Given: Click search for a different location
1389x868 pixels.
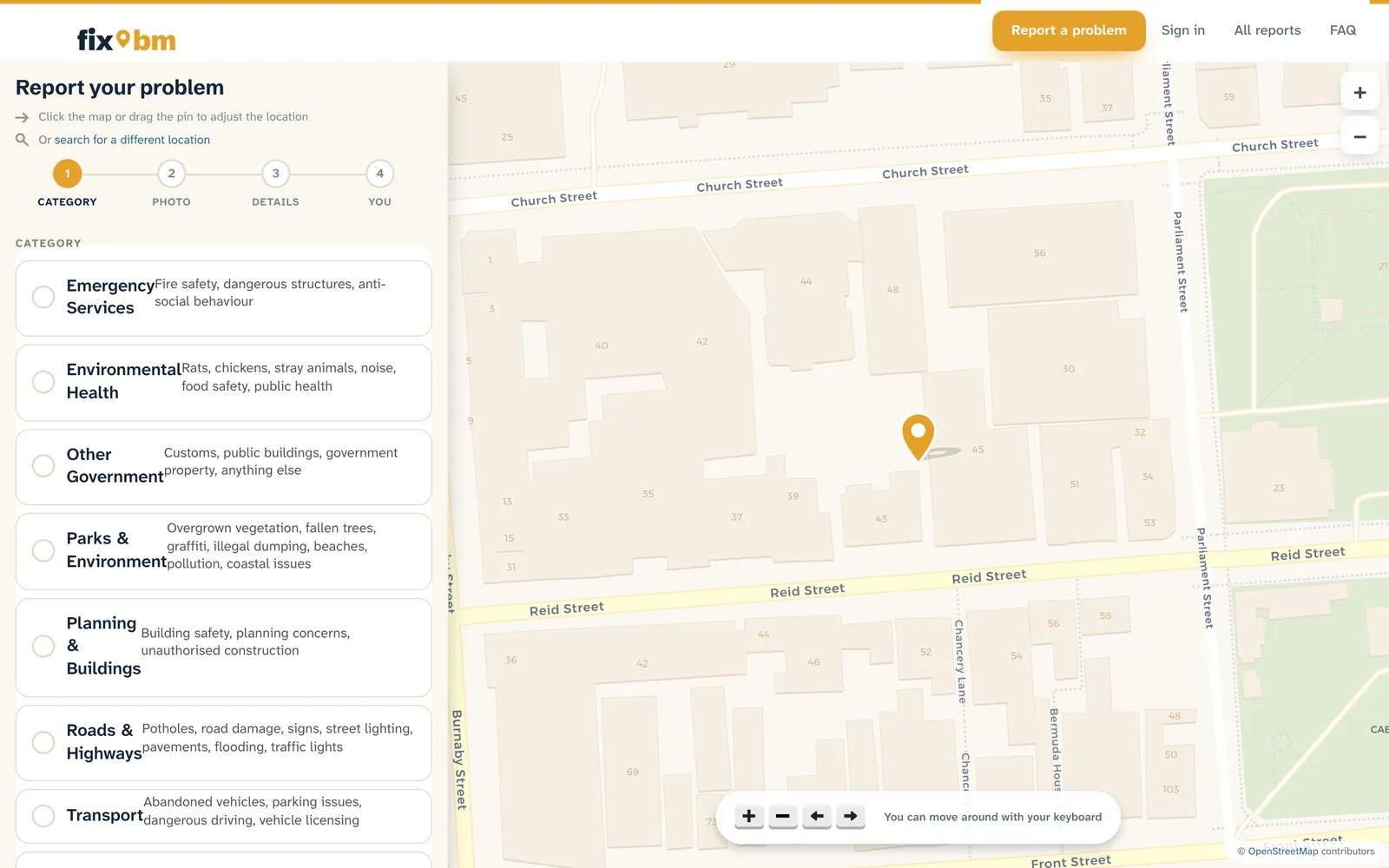Looking at the screenshot, I should [132, 140].
